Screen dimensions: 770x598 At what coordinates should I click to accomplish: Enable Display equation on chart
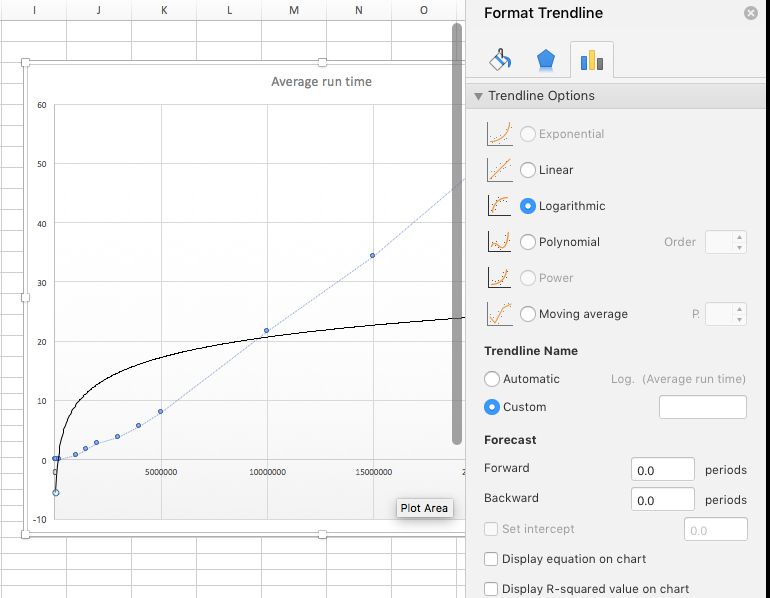click(x=491, y=559)
